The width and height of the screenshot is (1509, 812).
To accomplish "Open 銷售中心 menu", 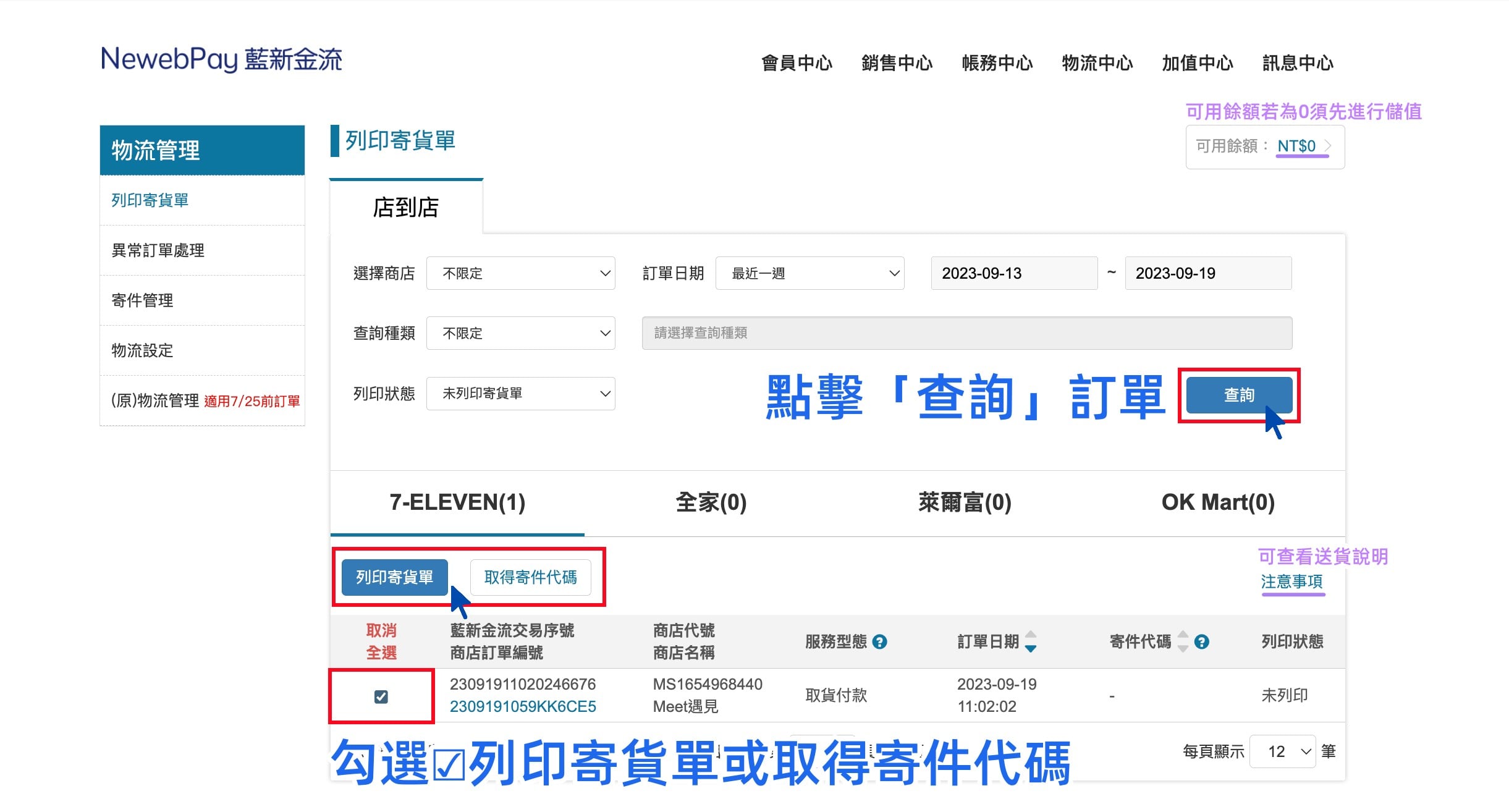I will click(897, 63).
